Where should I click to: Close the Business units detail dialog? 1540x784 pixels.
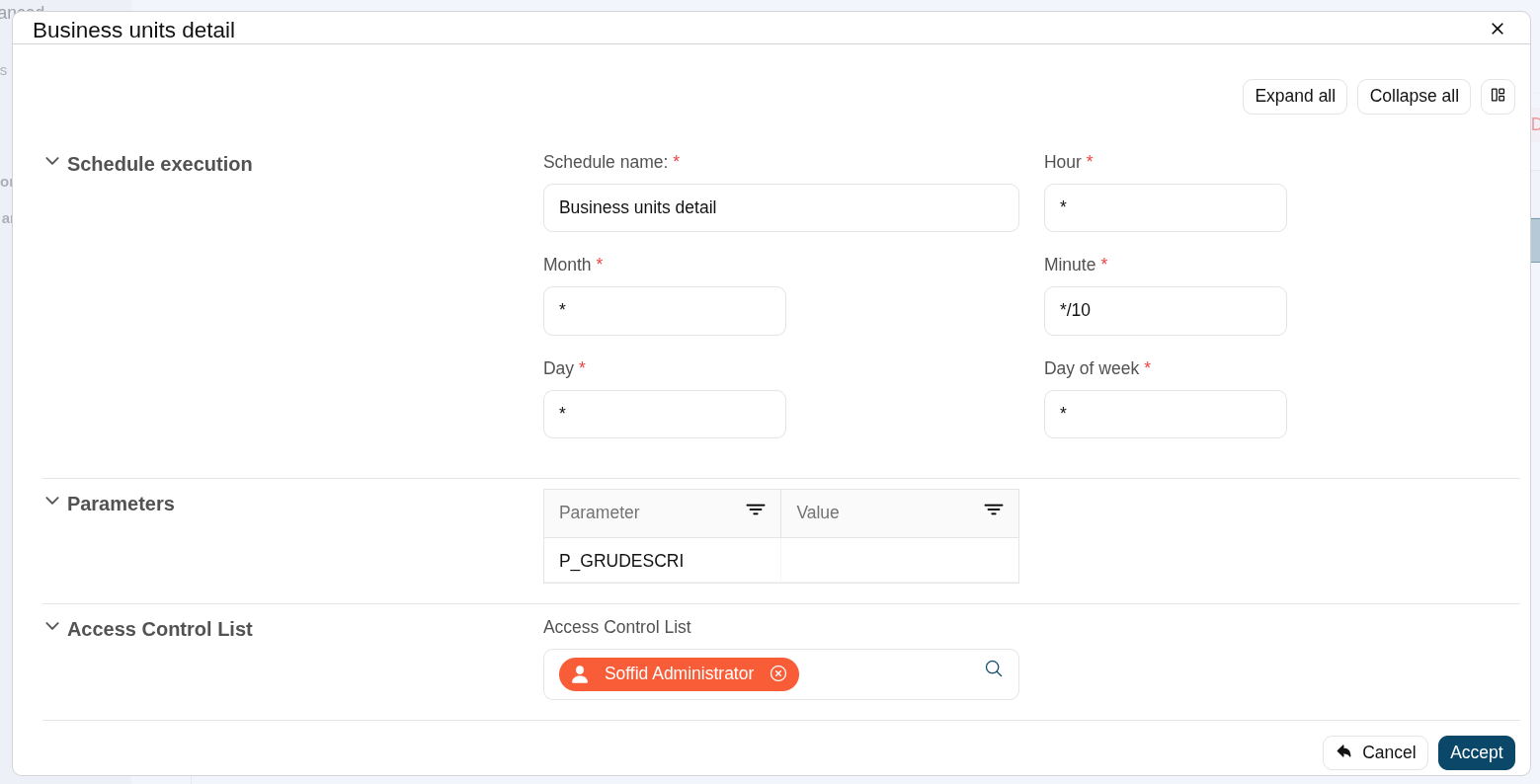(x=1498, y=29)
